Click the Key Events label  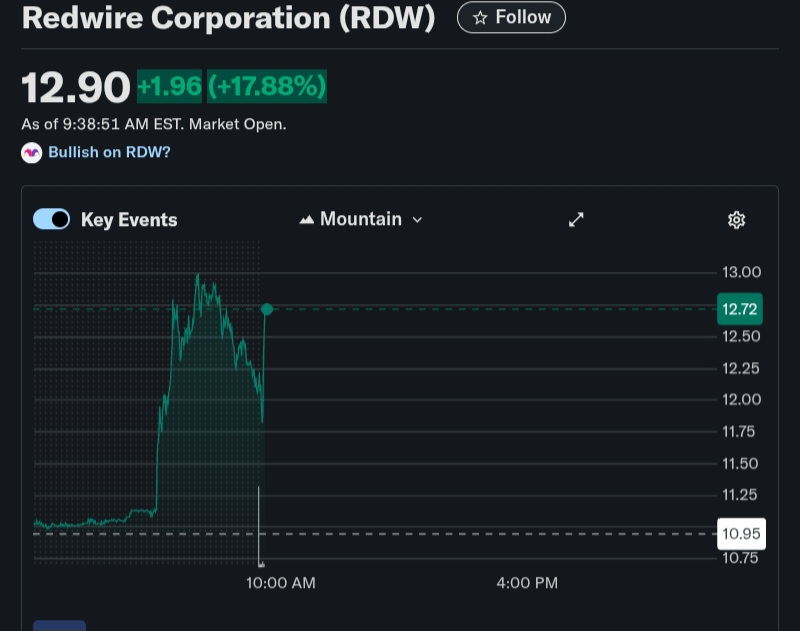point(129,220)
